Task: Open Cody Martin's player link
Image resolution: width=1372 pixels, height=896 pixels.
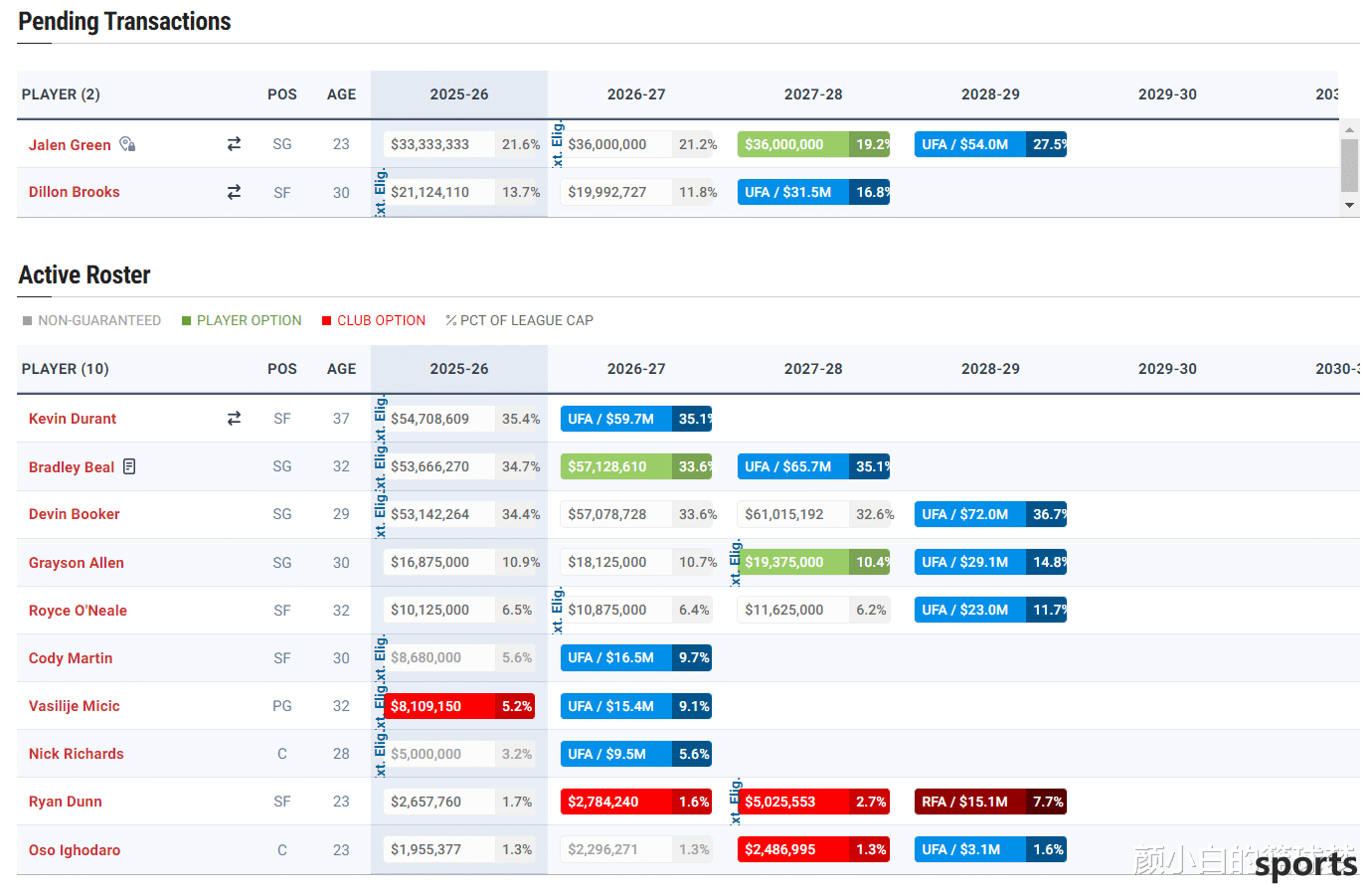Action: click(71, 658)
